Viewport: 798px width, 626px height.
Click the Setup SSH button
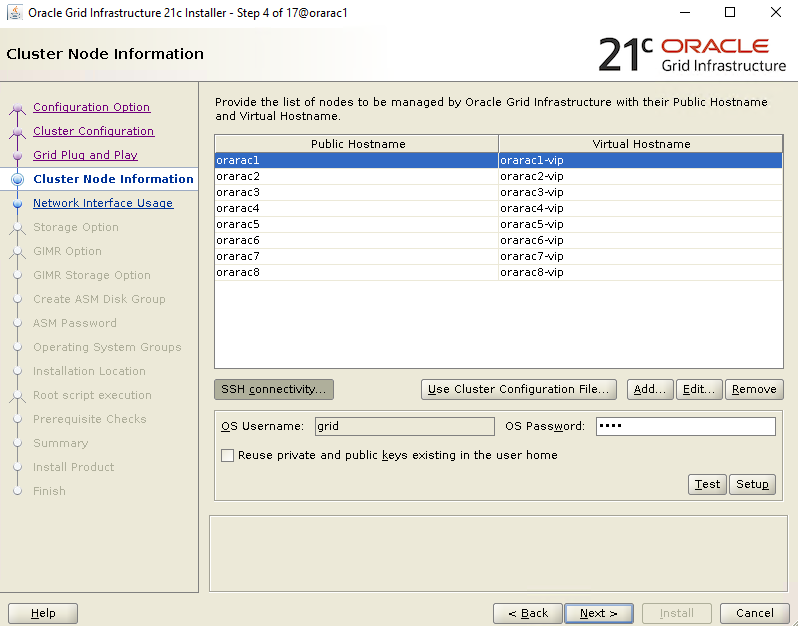point(752,484)
